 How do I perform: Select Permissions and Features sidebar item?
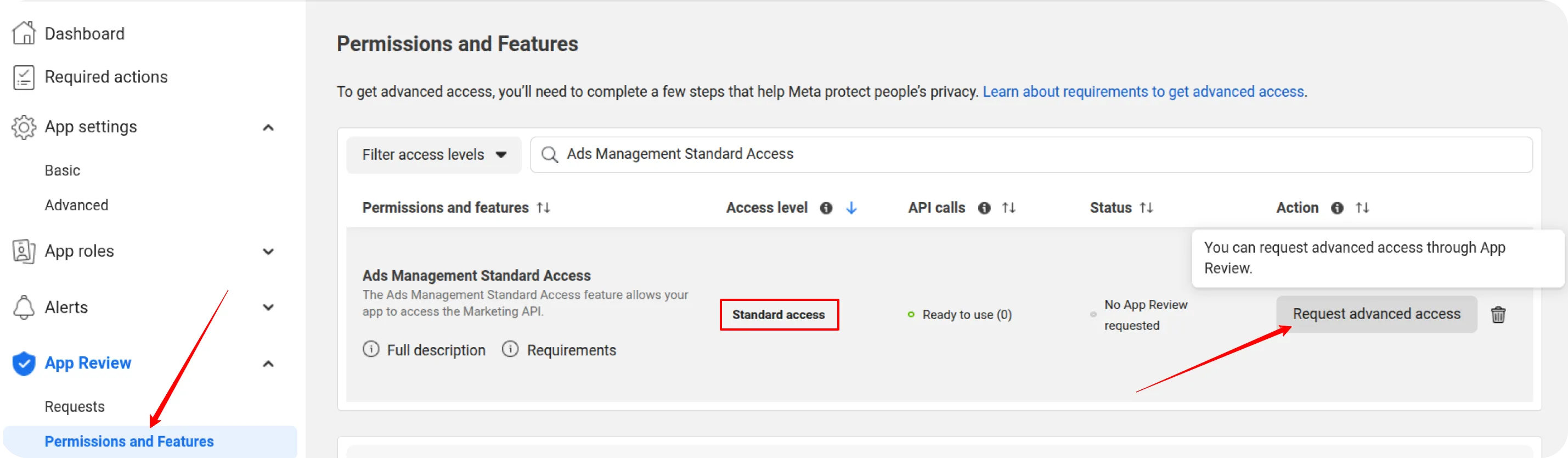coord(150,441)
